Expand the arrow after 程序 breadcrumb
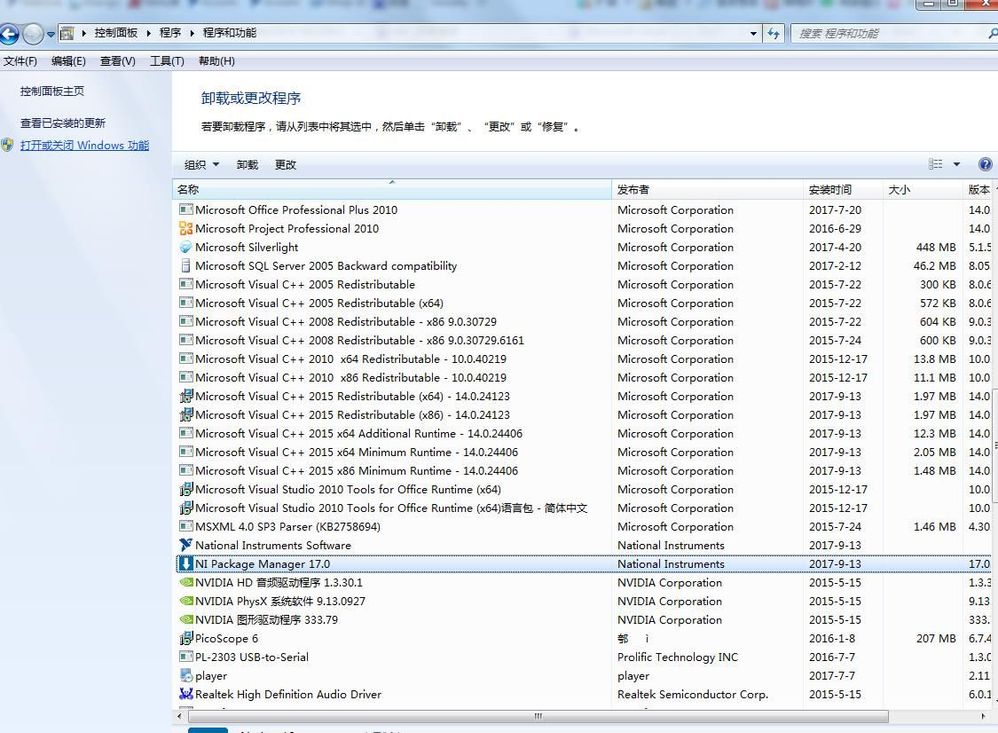The width and height of the screenshot is (998, 733). pos(192,33)
